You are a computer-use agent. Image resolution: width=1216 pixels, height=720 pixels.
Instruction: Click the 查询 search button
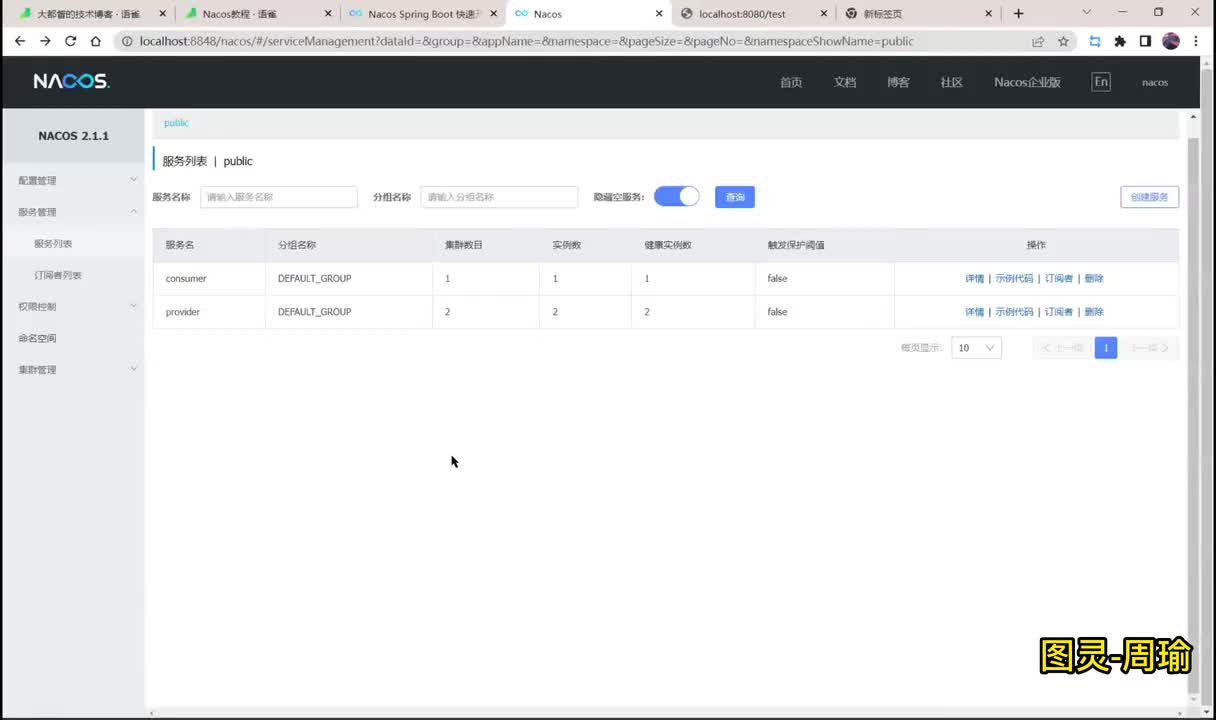coord(735,197)
